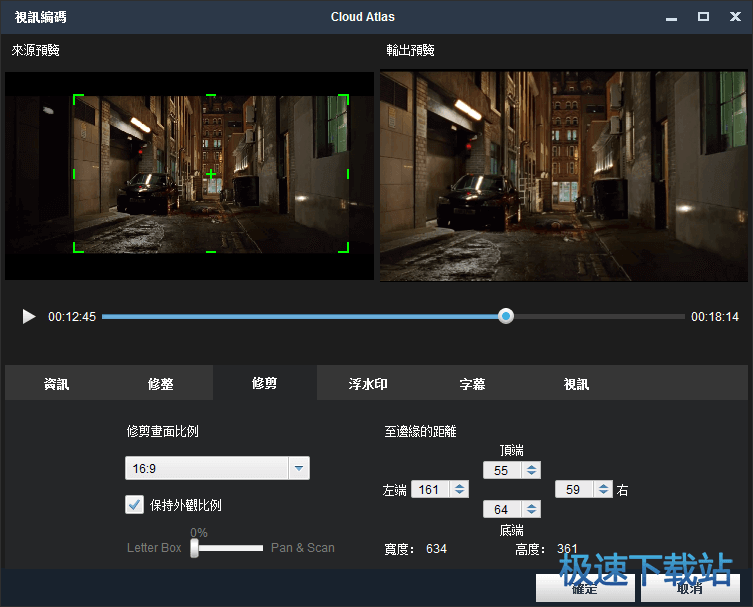Click the top-center green crop edge handle
Viewport: 753px width, 607px height.
pyautogui.click(x=211, y=95)
